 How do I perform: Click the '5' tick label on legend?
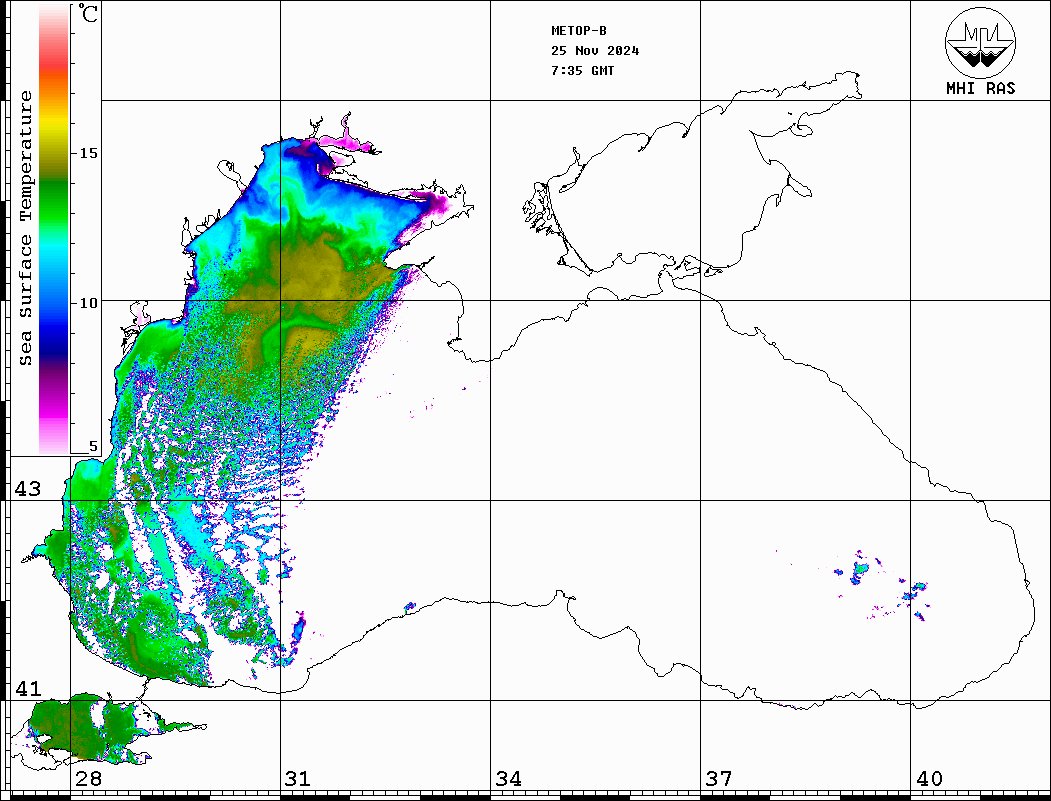tap(93, 447)
